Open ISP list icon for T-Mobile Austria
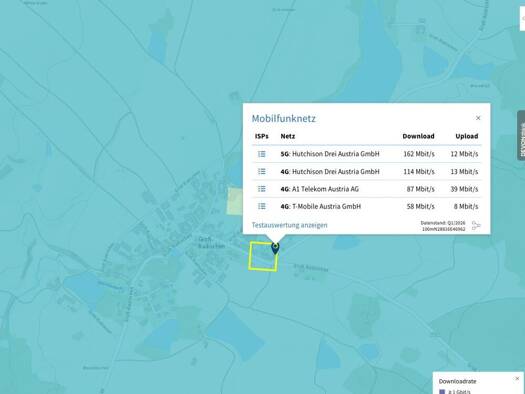 click(261, 206)
